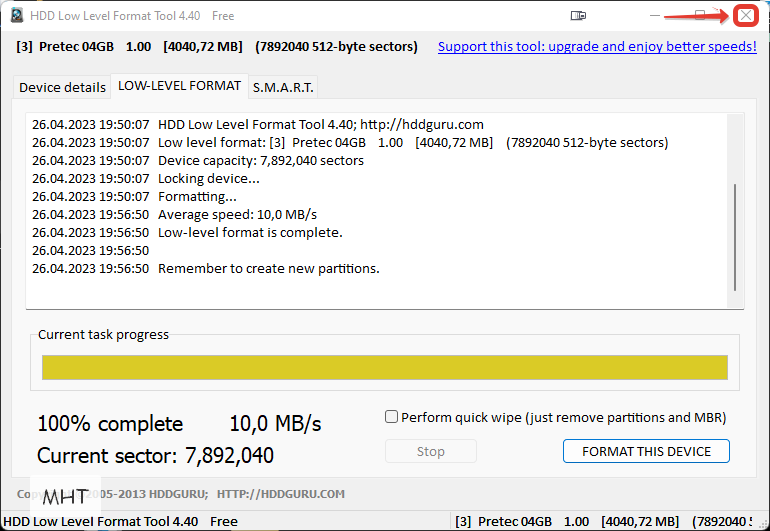Switch to the Device details tab
The width and height of the screenshot is (770, 531).
(x=62, y=87)
